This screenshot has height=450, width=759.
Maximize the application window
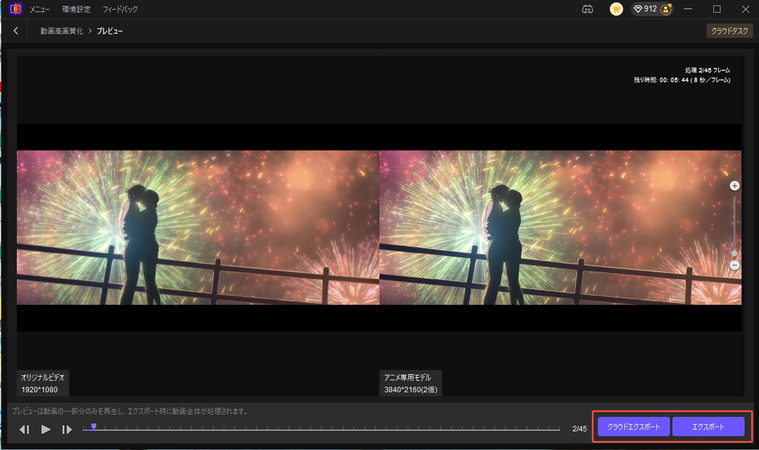717,9
